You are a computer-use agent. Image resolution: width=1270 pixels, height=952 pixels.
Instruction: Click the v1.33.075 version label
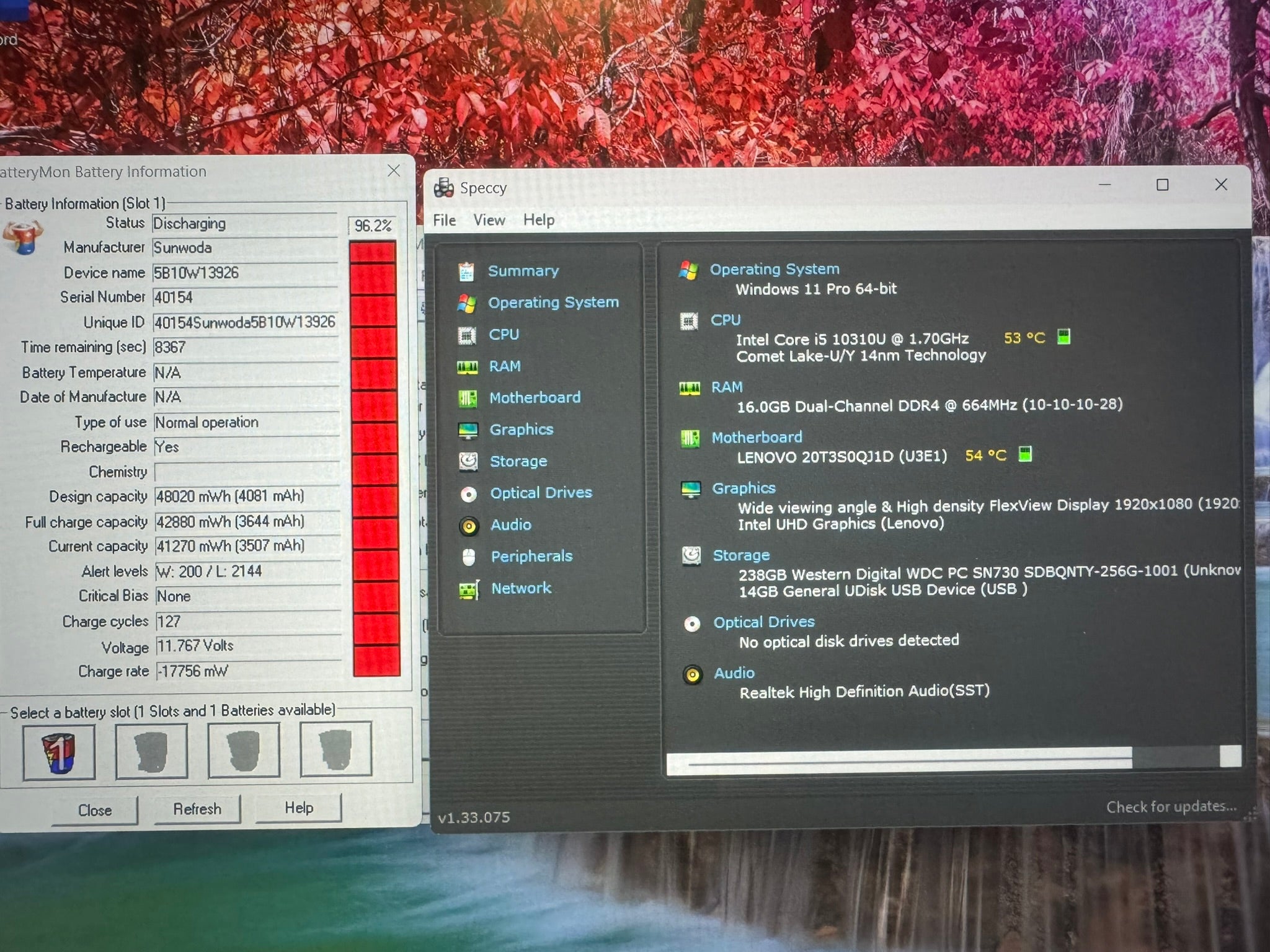pyautogui.click(x=474, y=818)
